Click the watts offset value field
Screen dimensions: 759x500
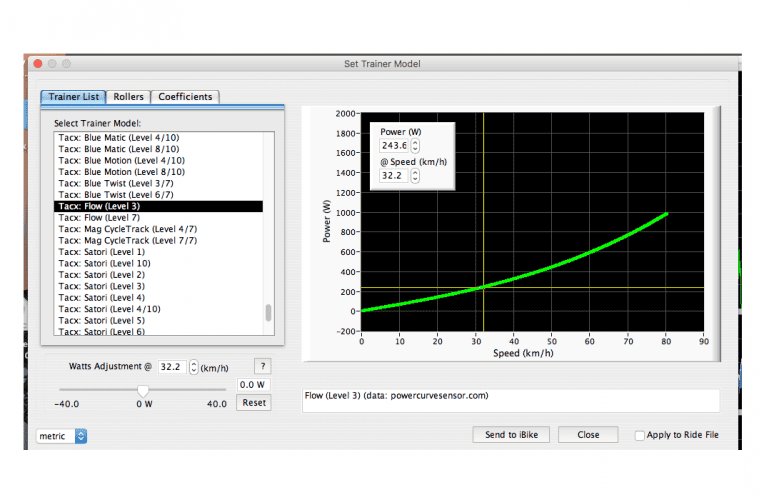tap(253, 385)
